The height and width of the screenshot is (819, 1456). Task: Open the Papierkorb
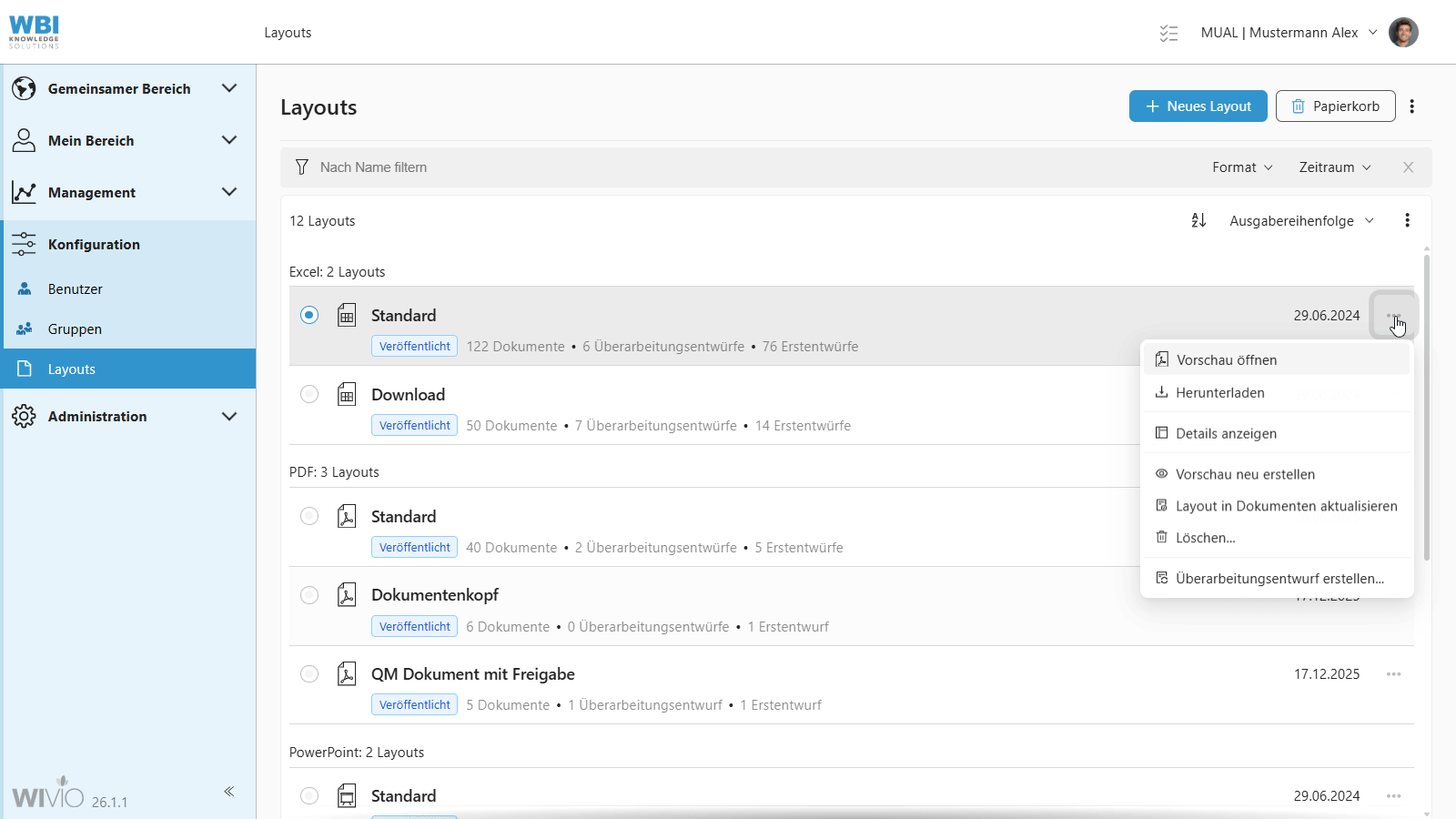point(1335,106)
